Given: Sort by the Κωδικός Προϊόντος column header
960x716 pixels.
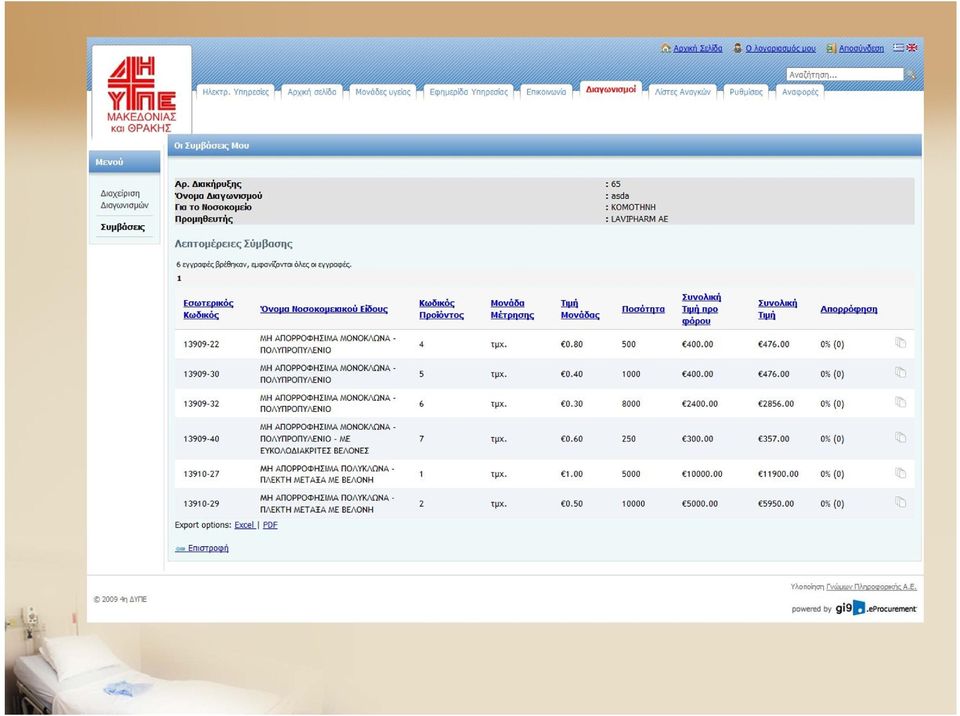Looking at the screenshot, I should 441,309.
